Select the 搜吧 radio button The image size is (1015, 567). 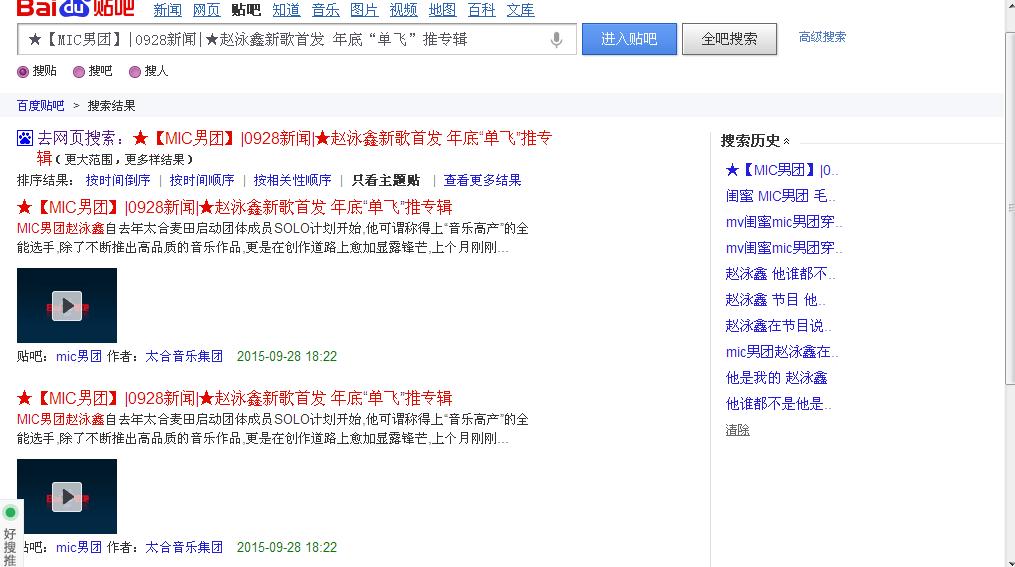pos(79,72)
